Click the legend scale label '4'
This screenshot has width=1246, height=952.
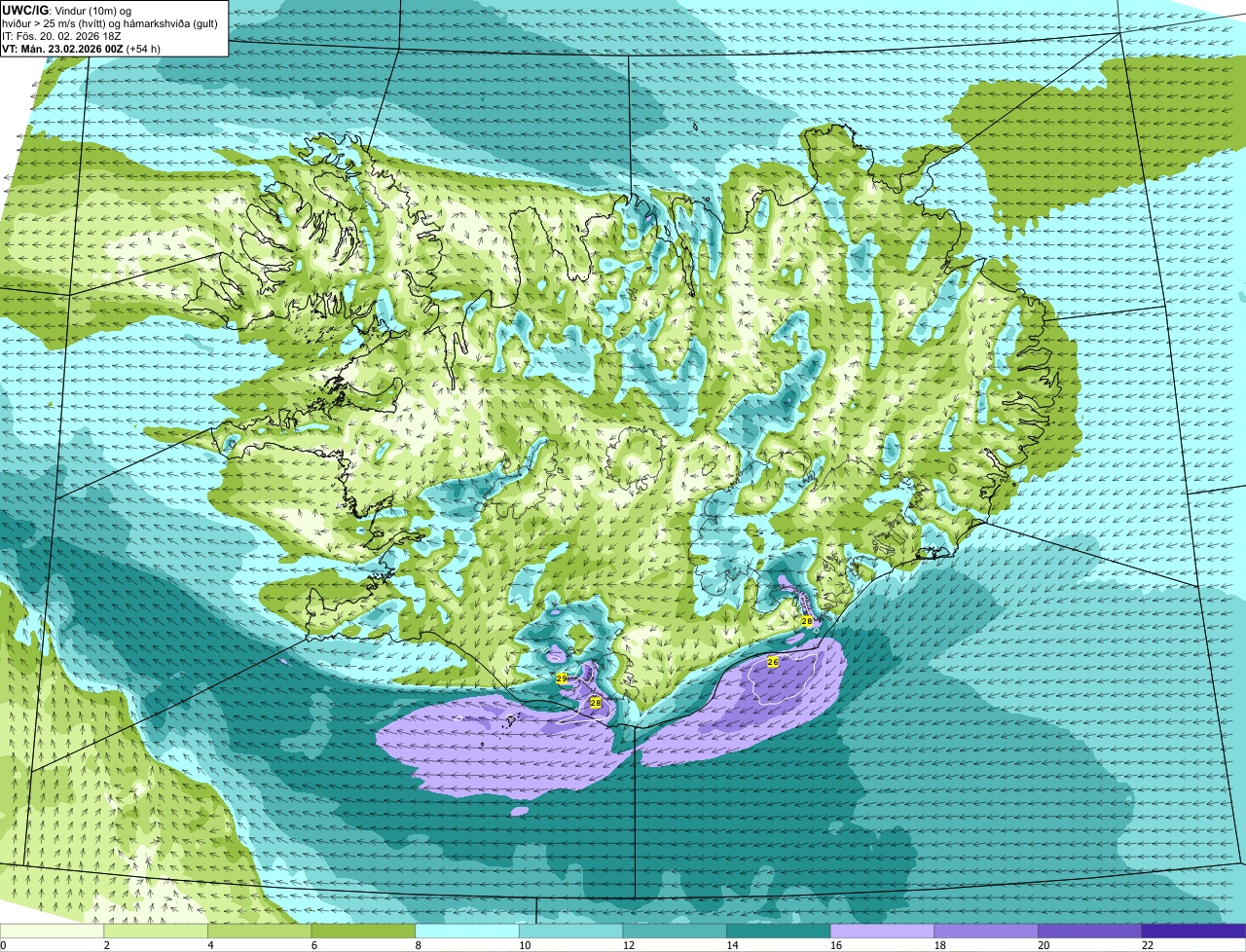pos(211,945)
